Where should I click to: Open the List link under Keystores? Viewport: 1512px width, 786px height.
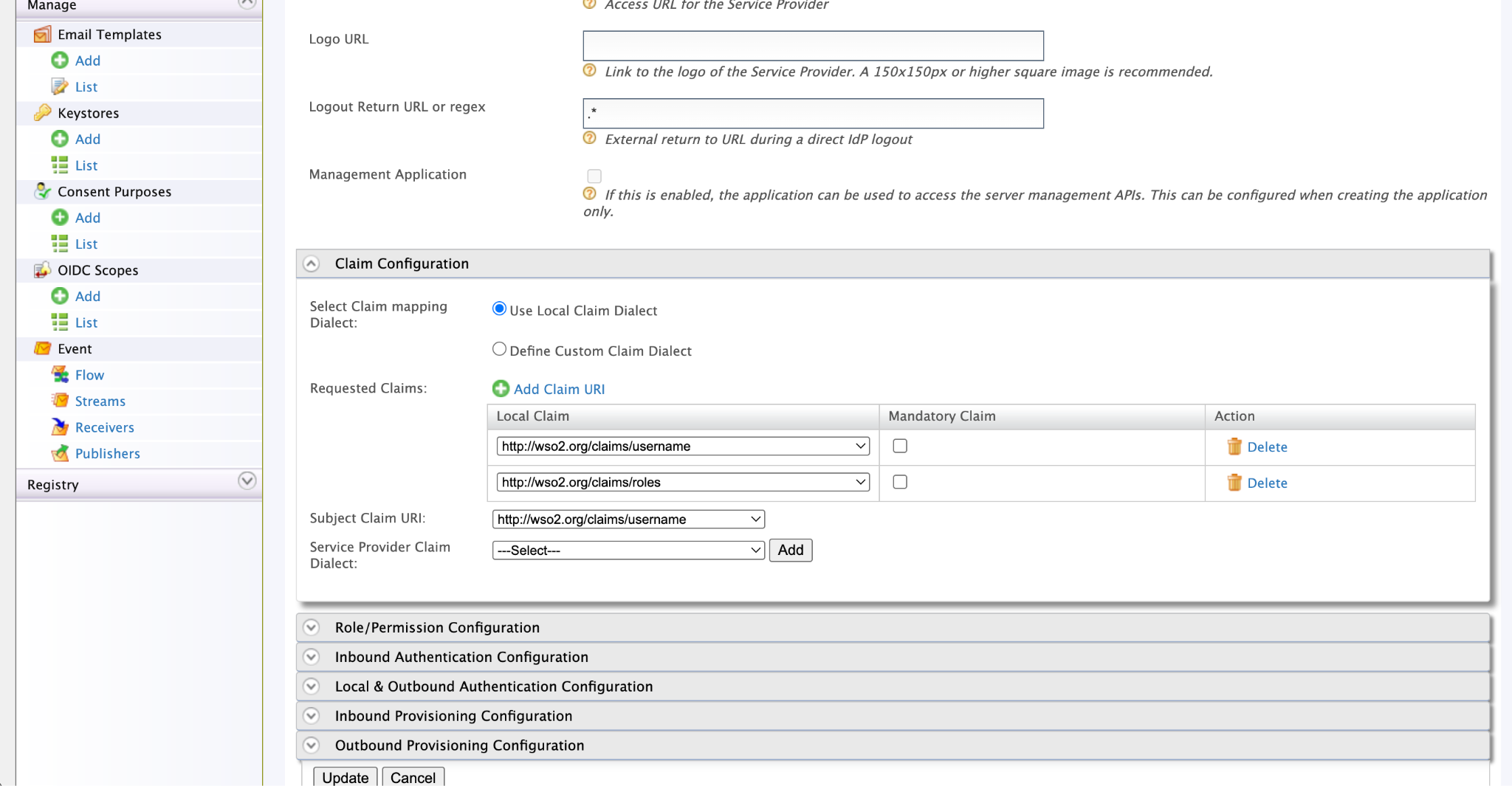[86, 165]
